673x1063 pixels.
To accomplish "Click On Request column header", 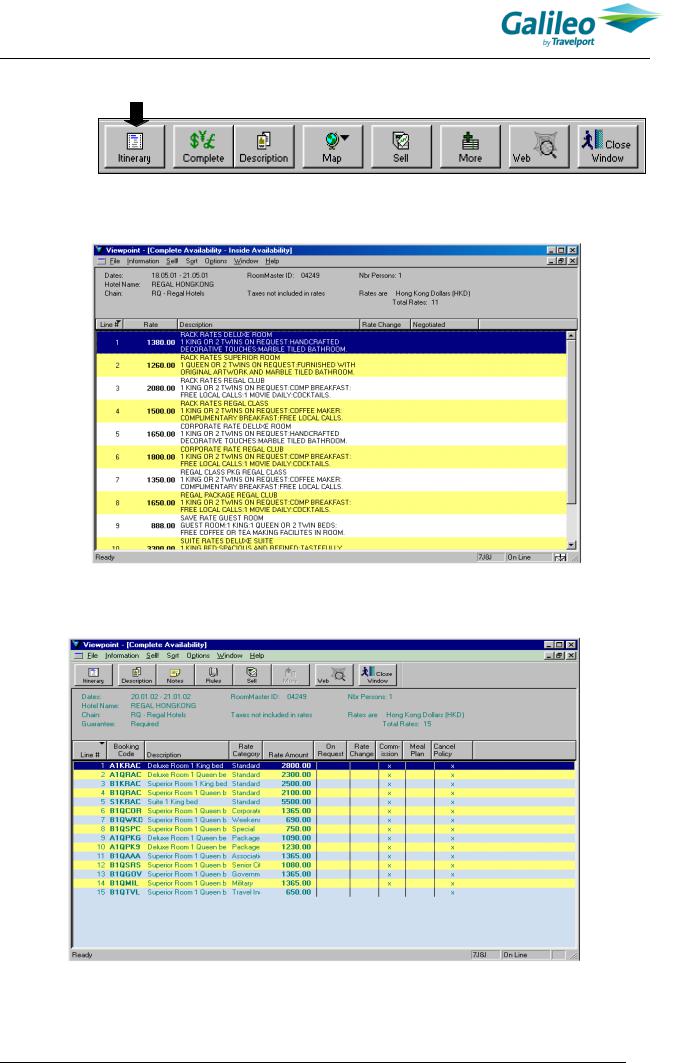I will [x=331, y=750].
